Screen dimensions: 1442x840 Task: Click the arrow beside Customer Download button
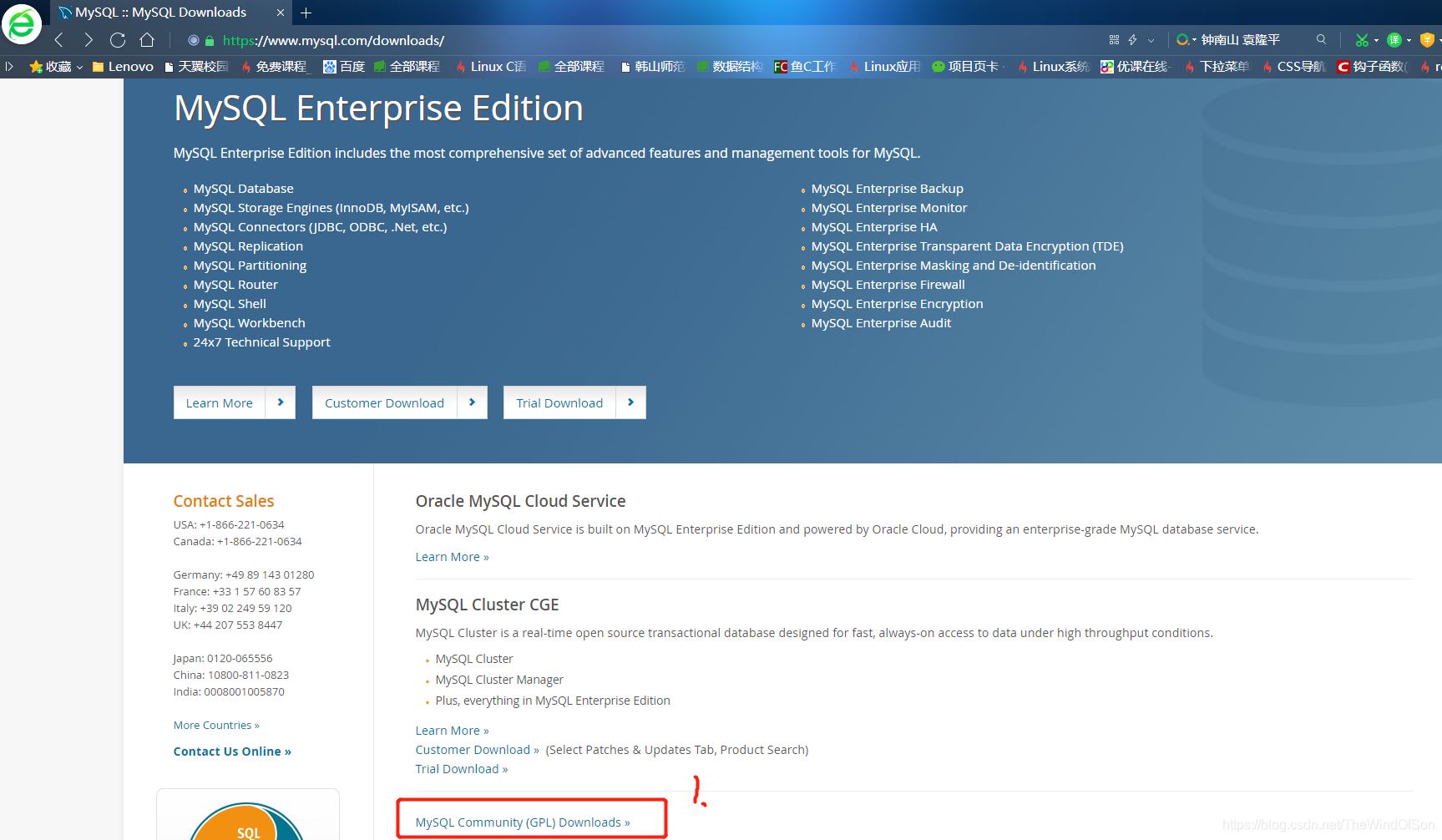coord(472,402)
